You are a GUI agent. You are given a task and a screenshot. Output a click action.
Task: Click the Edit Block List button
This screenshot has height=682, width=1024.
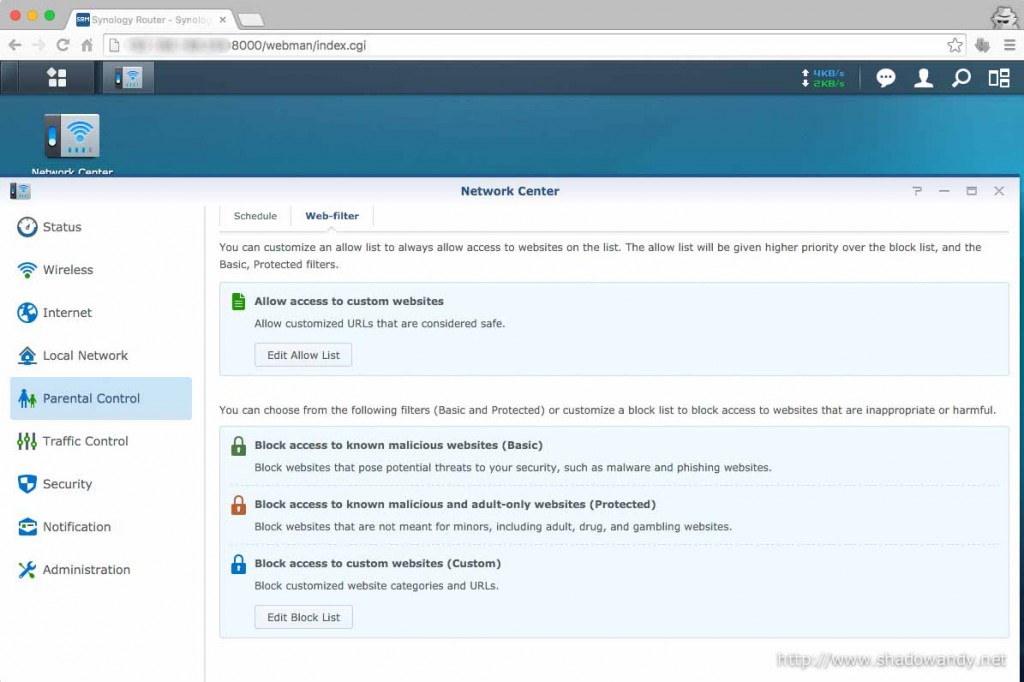tap(303, 617)
